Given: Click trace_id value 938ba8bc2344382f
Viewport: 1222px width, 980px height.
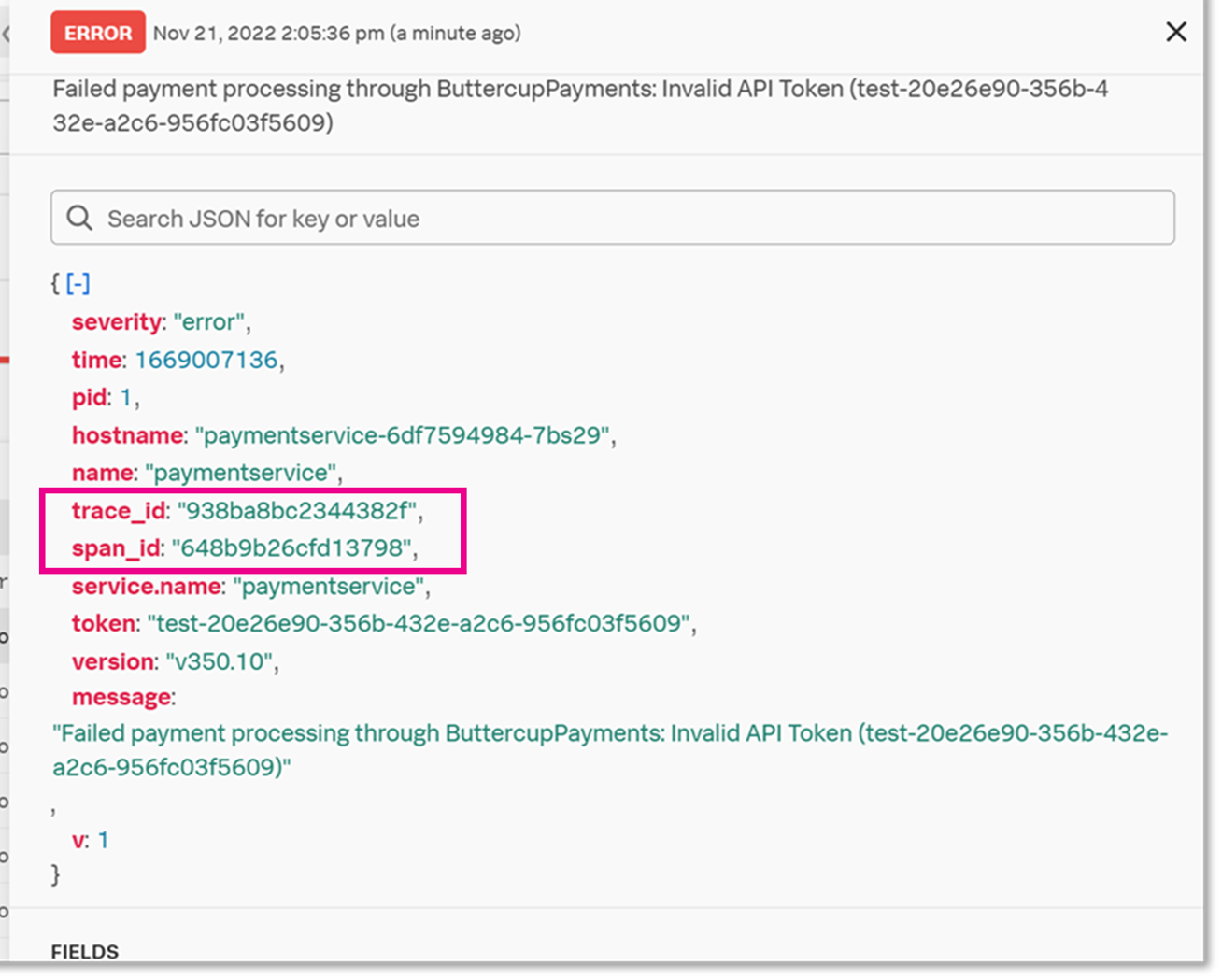Looking at the screenshot, I should pos(297,511).
